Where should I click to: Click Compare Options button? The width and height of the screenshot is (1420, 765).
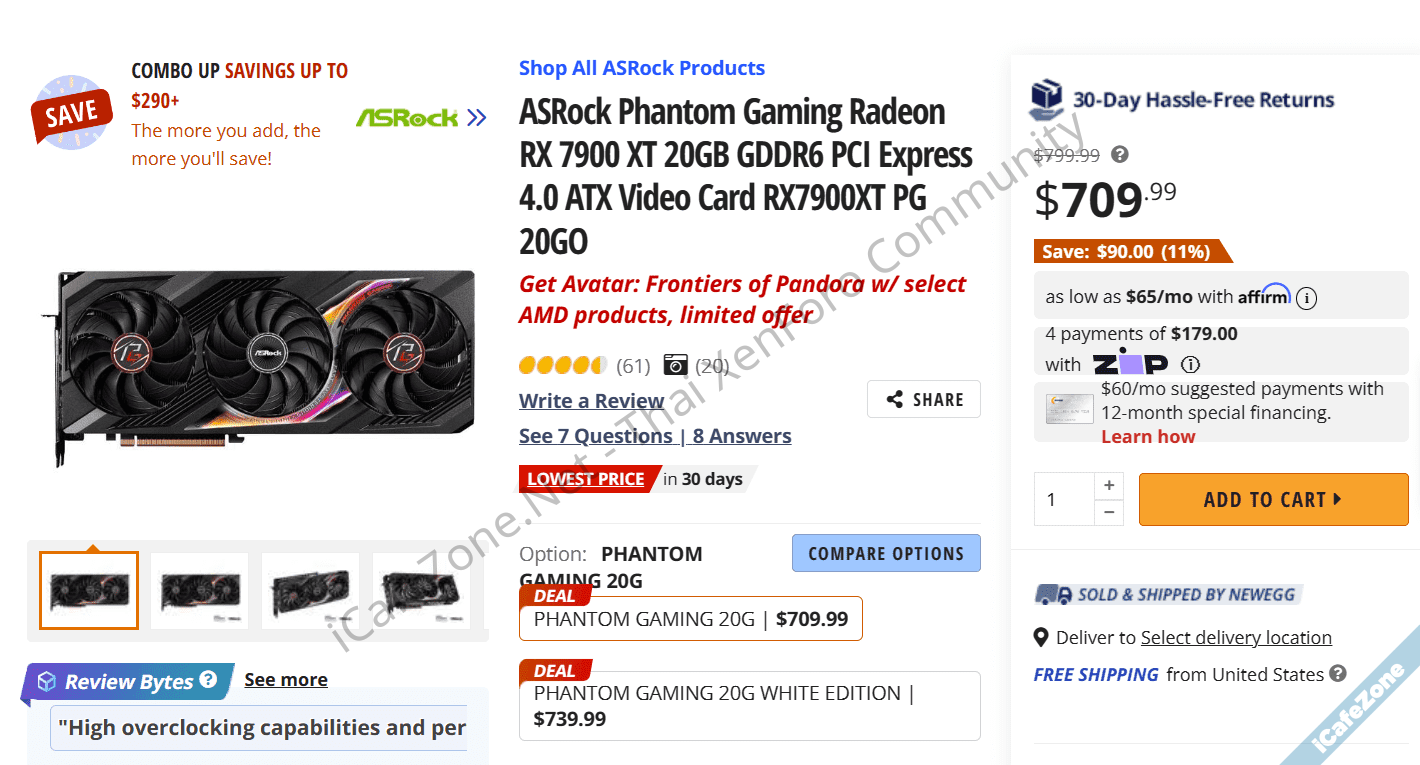click(x=886, y=553)
